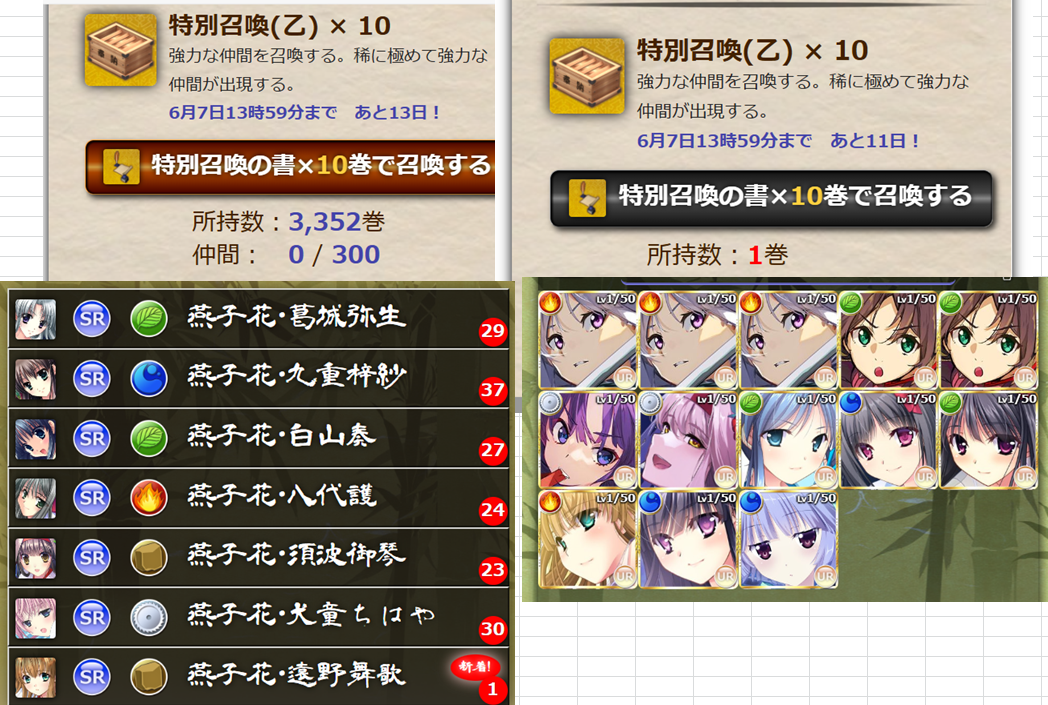Click the fire element icon for 八代護
Screen dimensions: 1048x705
coord(148,498)
